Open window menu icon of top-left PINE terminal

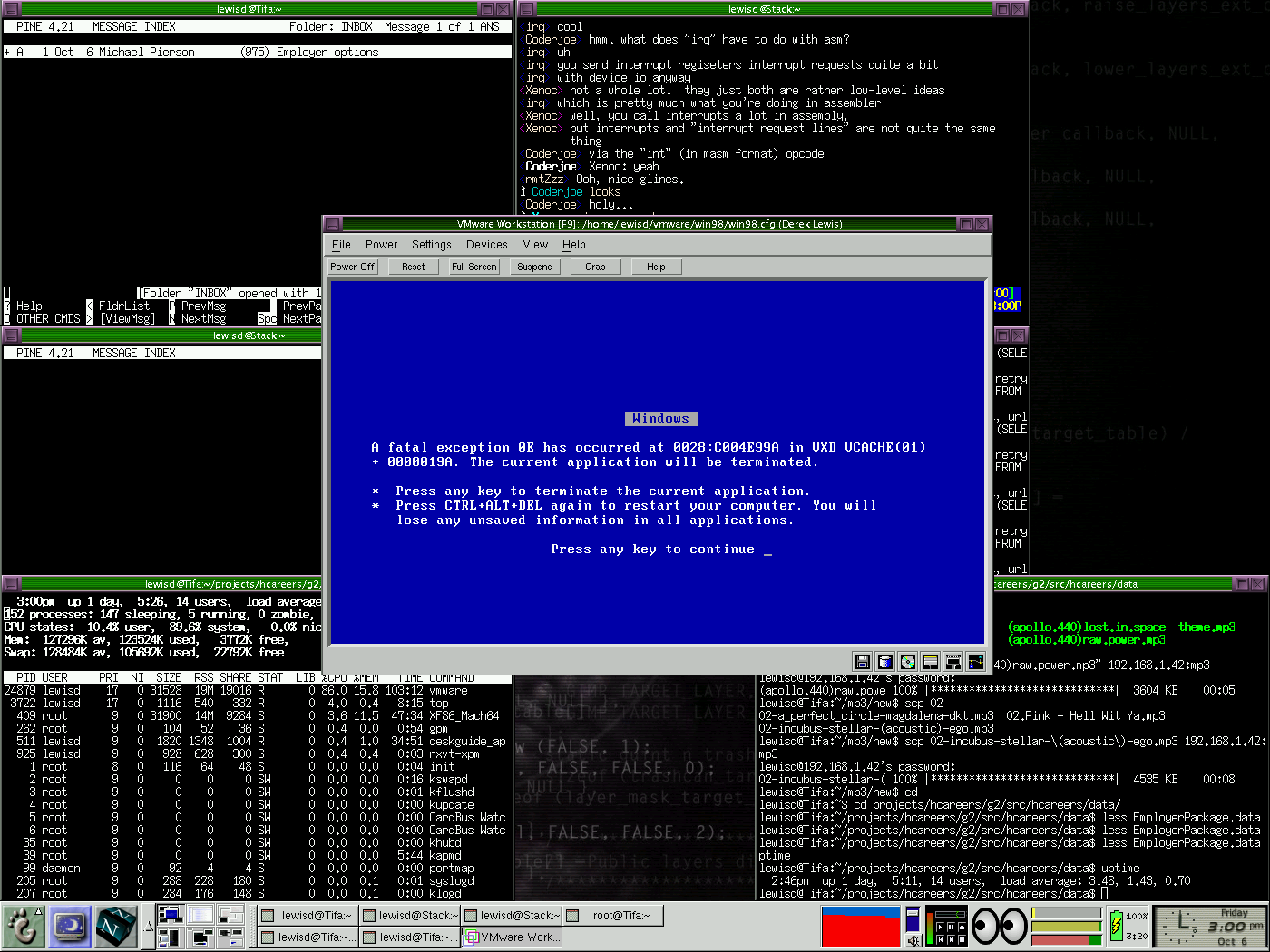click(11, 9)
